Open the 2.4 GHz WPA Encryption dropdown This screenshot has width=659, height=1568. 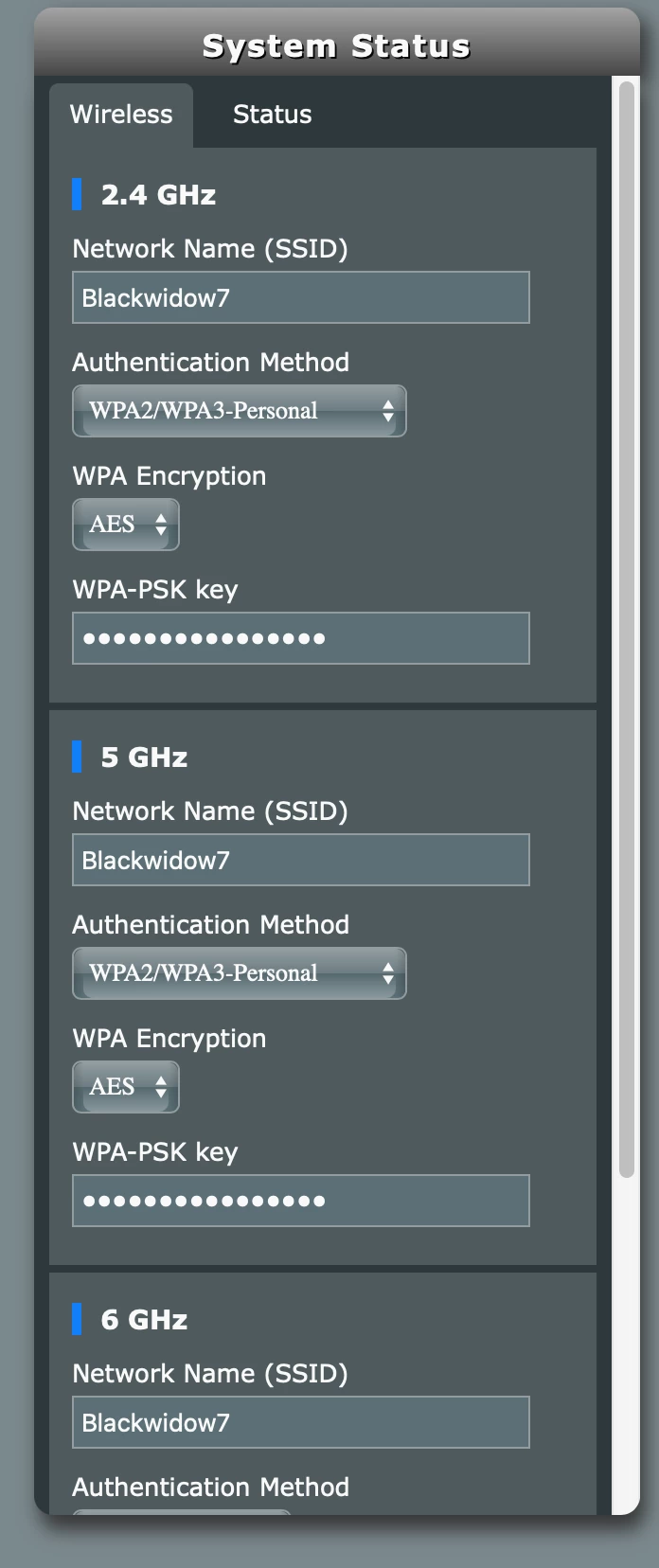[126, 525]
